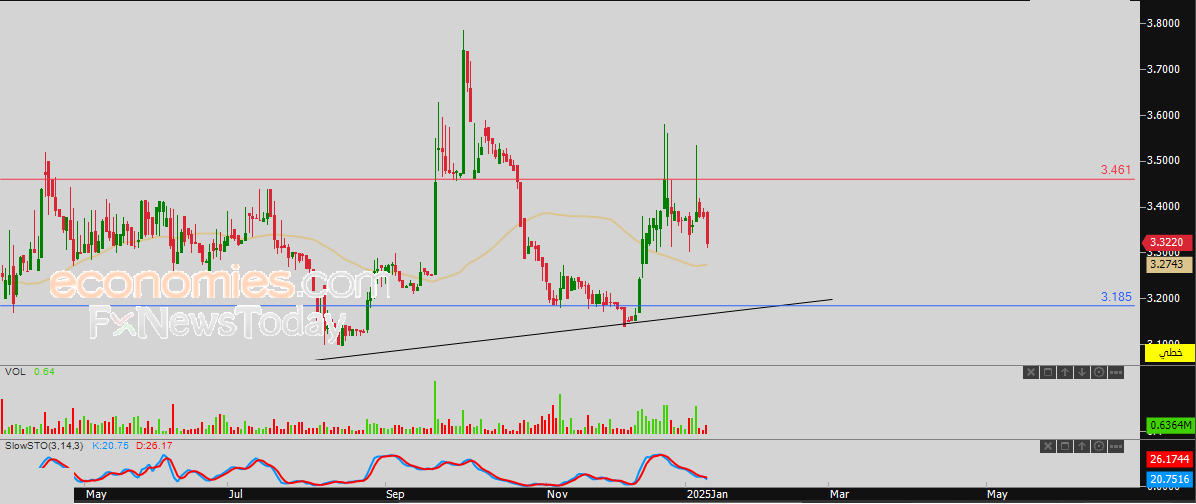The height and width of the screenshot is (504, 1196).
Task: Click the D:26.17 value text
Action: (x=154, y=446)
